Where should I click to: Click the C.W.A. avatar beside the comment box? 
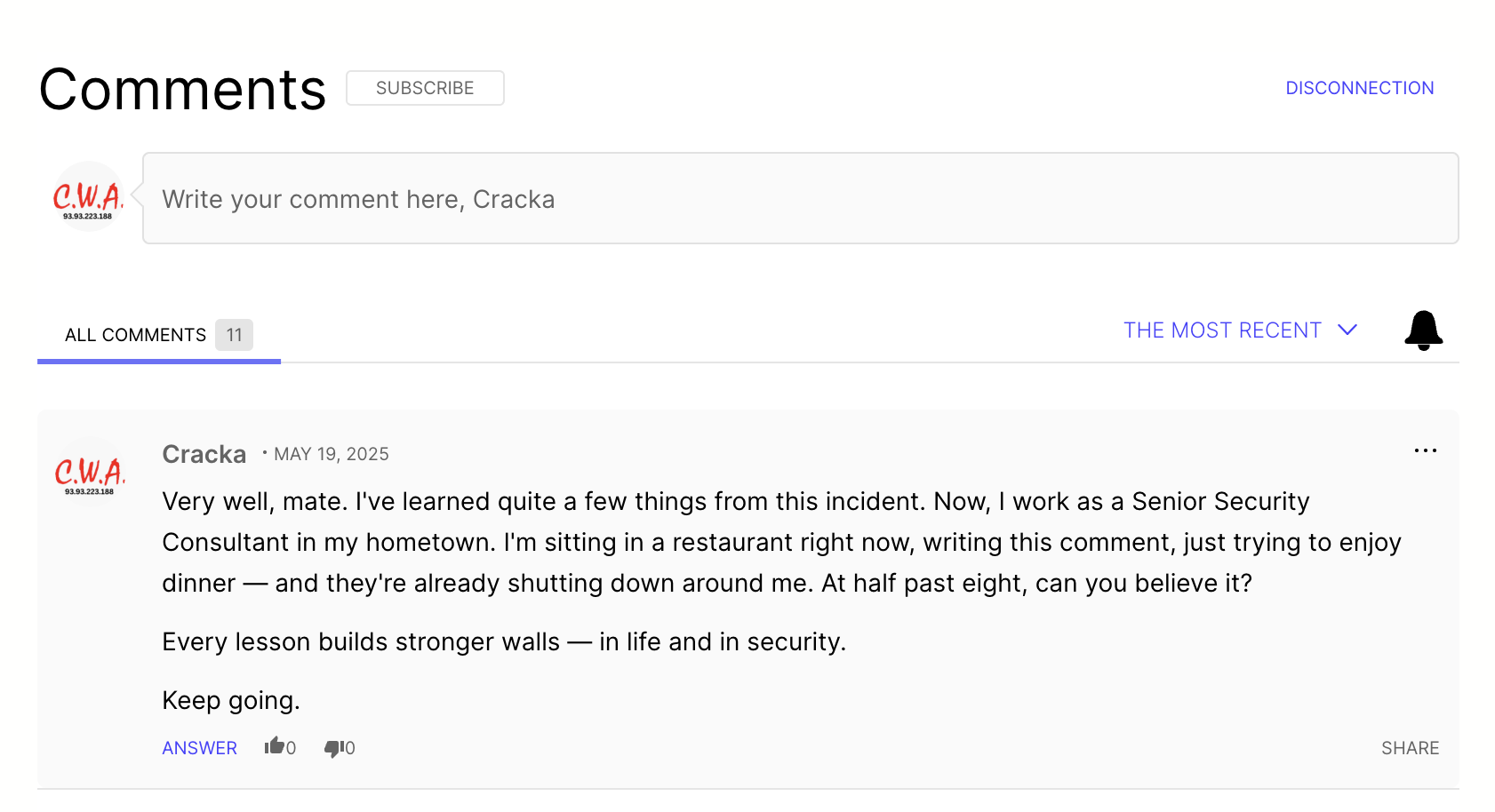[88, 197]
